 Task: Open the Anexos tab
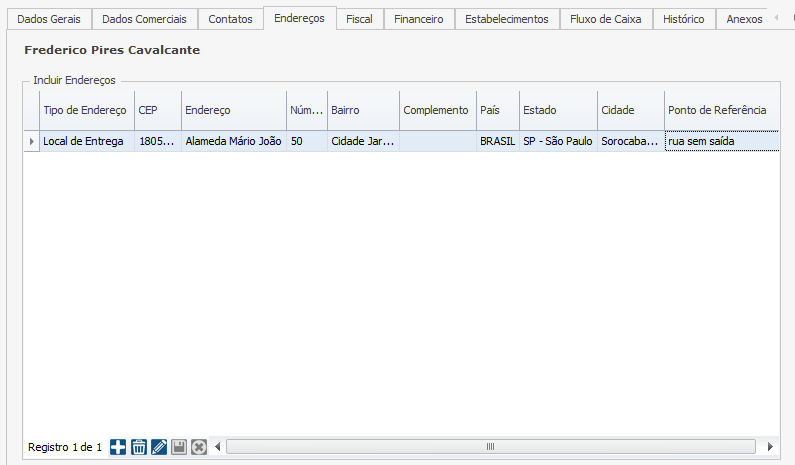[x=744, y=19]
